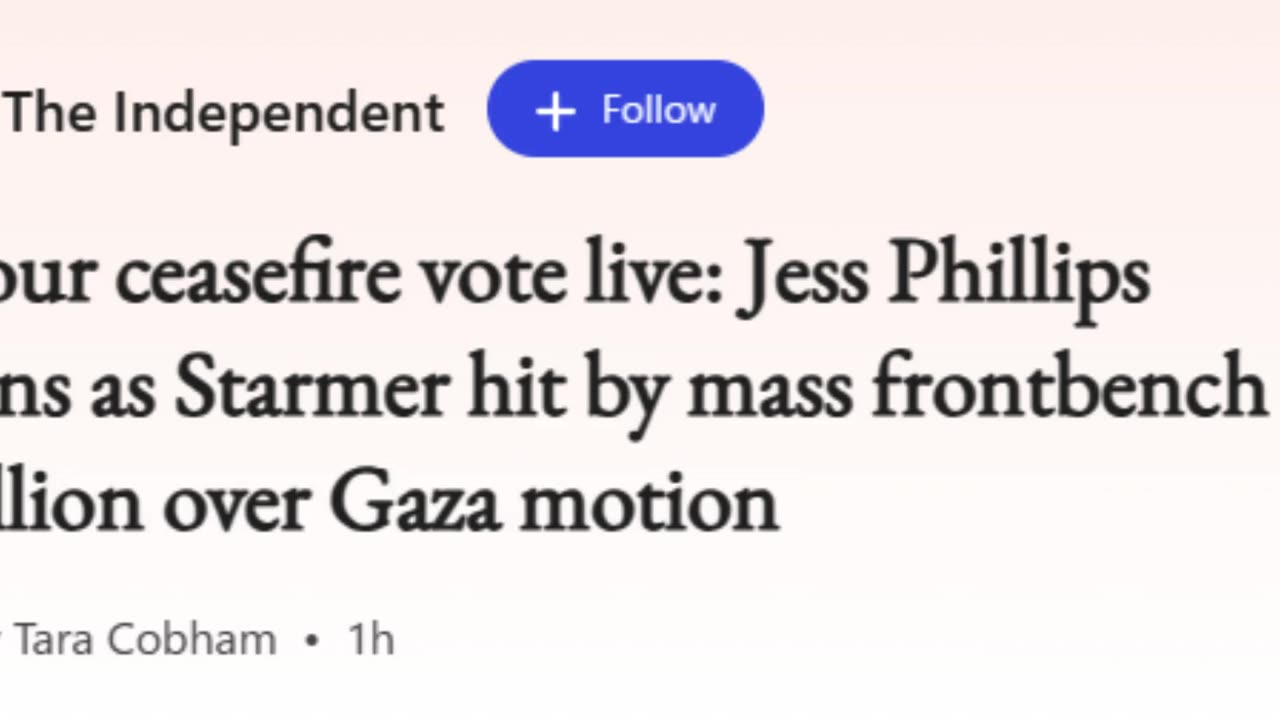The width and height of the screenshot is (1280, 720).
Task: Click the surname "Cobham" in byline
Action: [192, 639]
